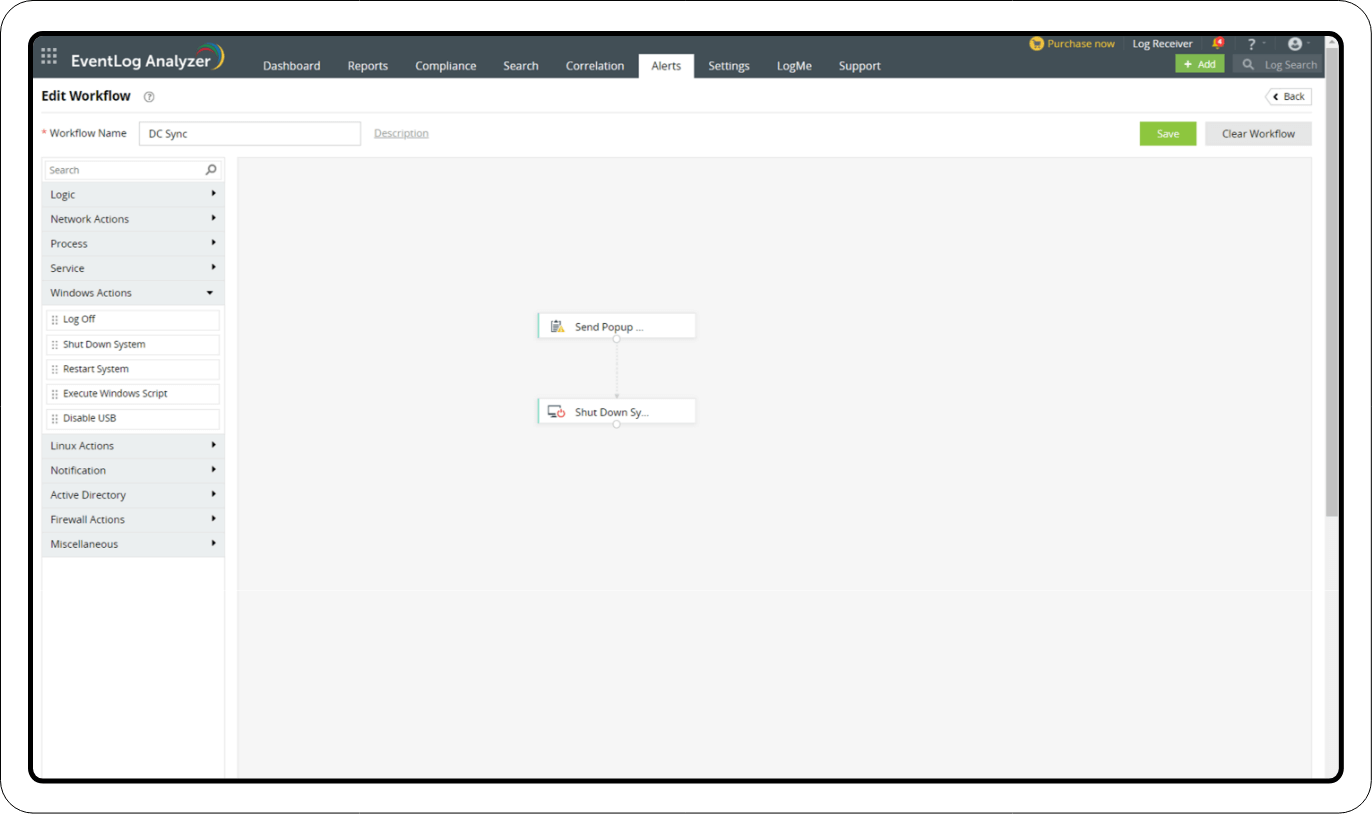
Task: Click the shutdown monitor icon on Shut Down node
Action: (556, 410)
